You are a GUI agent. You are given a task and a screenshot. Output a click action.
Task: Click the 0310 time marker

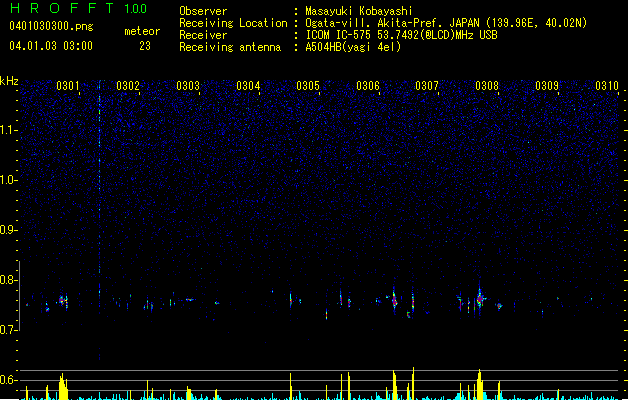607,86
